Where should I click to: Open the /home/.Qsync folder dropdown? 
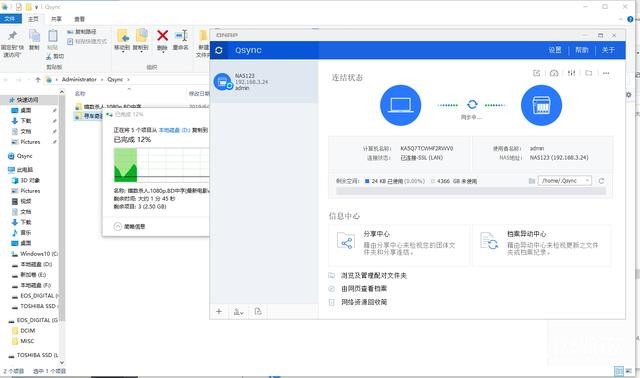pyautogui.click(x=564, y=180)
